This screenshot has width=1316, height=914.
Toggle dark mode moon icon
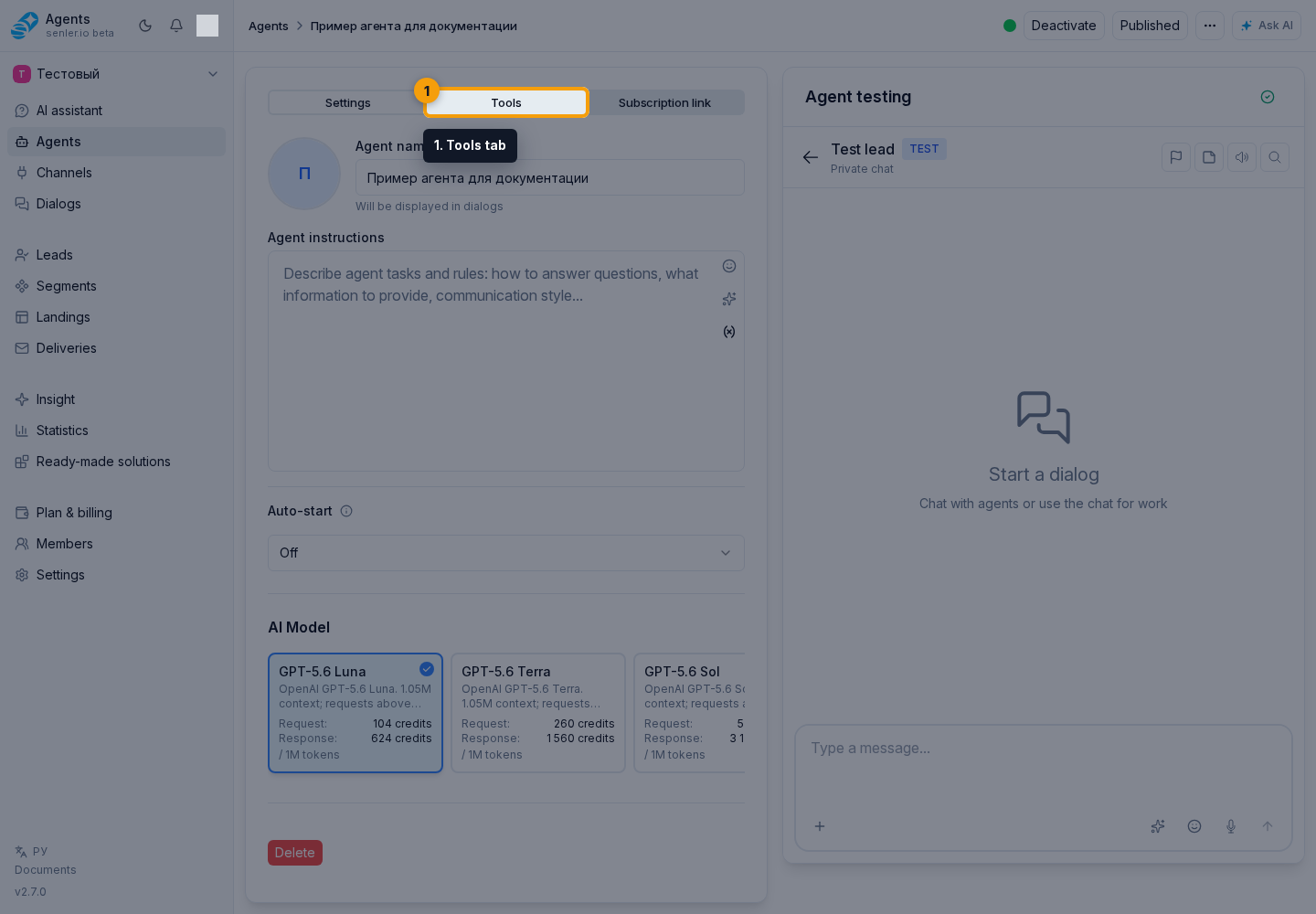145,26
